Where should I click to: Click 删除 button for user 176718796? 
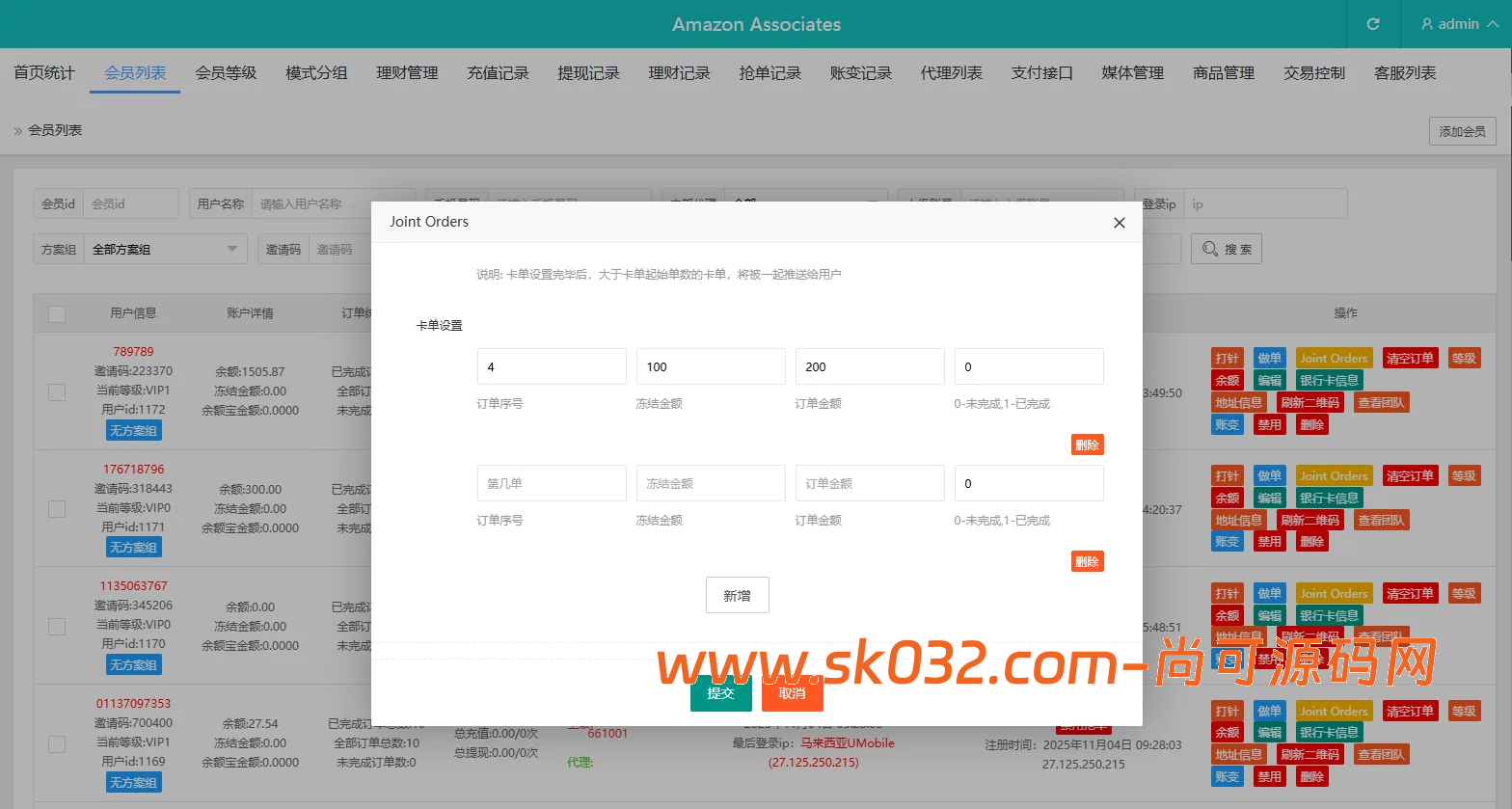click(x=1312, y=542)
